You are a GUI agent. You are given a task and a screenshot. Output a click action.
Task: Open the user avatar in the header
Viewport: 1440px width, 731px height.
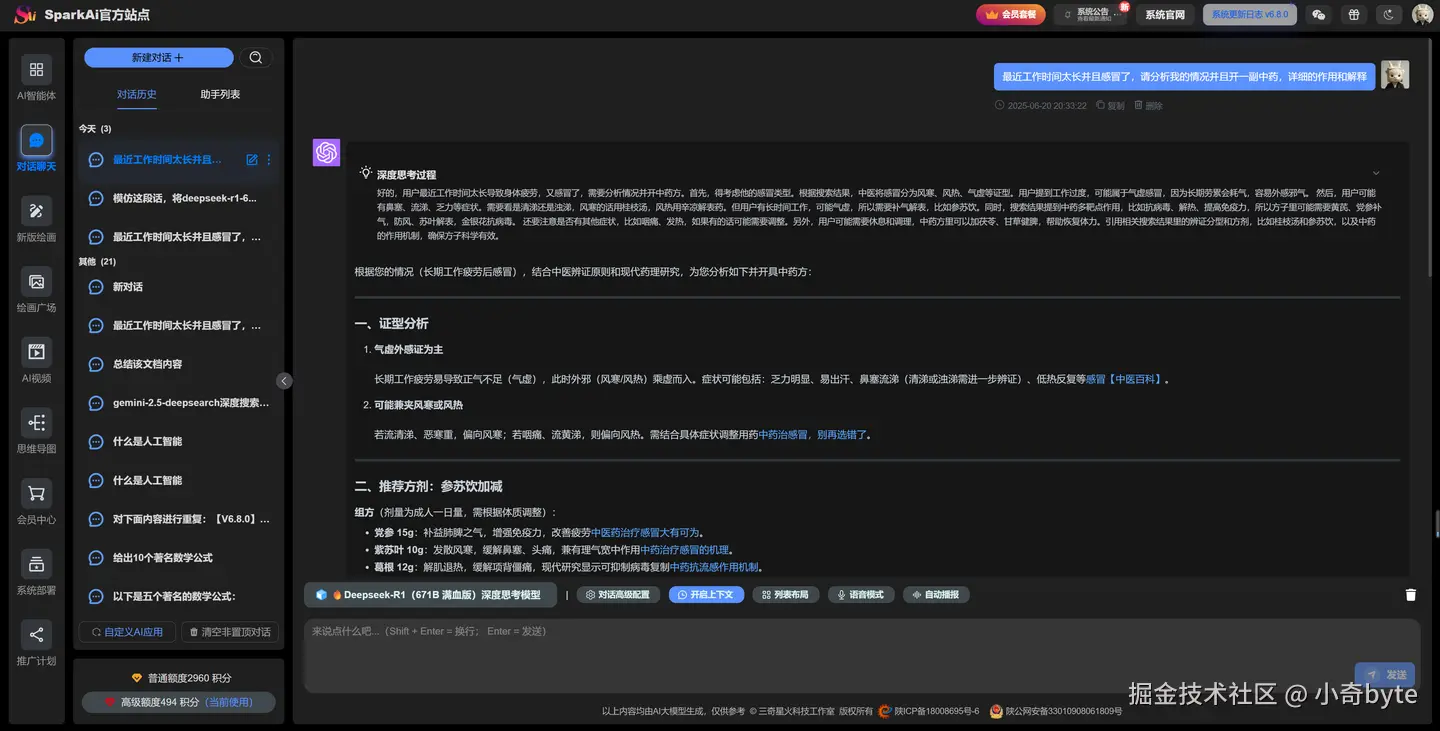coord(1422,15)
